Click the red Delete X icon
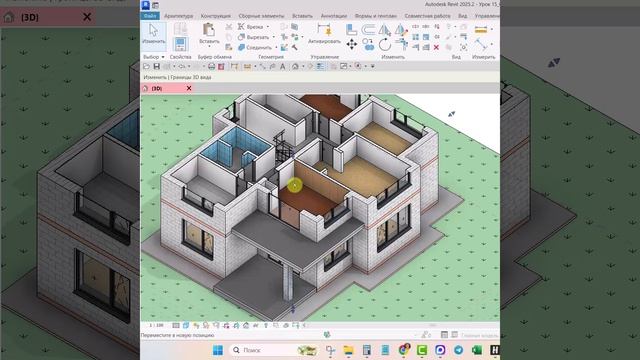The height and width of the screenshot is (360, 640). [x=436, y=47]
